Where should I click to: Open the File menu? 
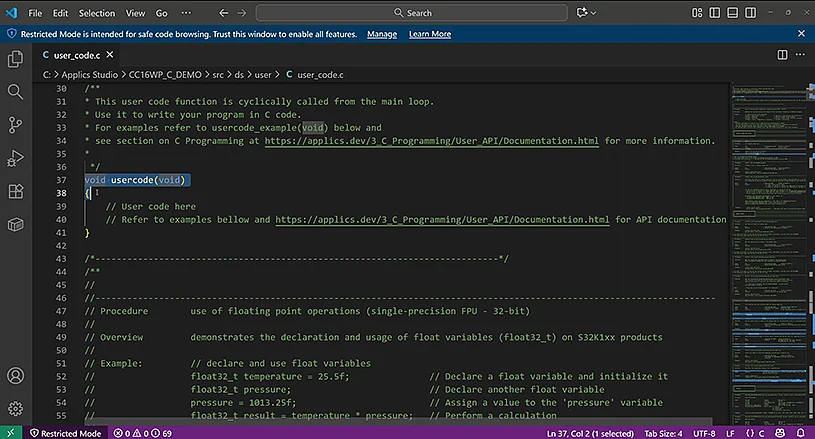[x=35, y=13]
